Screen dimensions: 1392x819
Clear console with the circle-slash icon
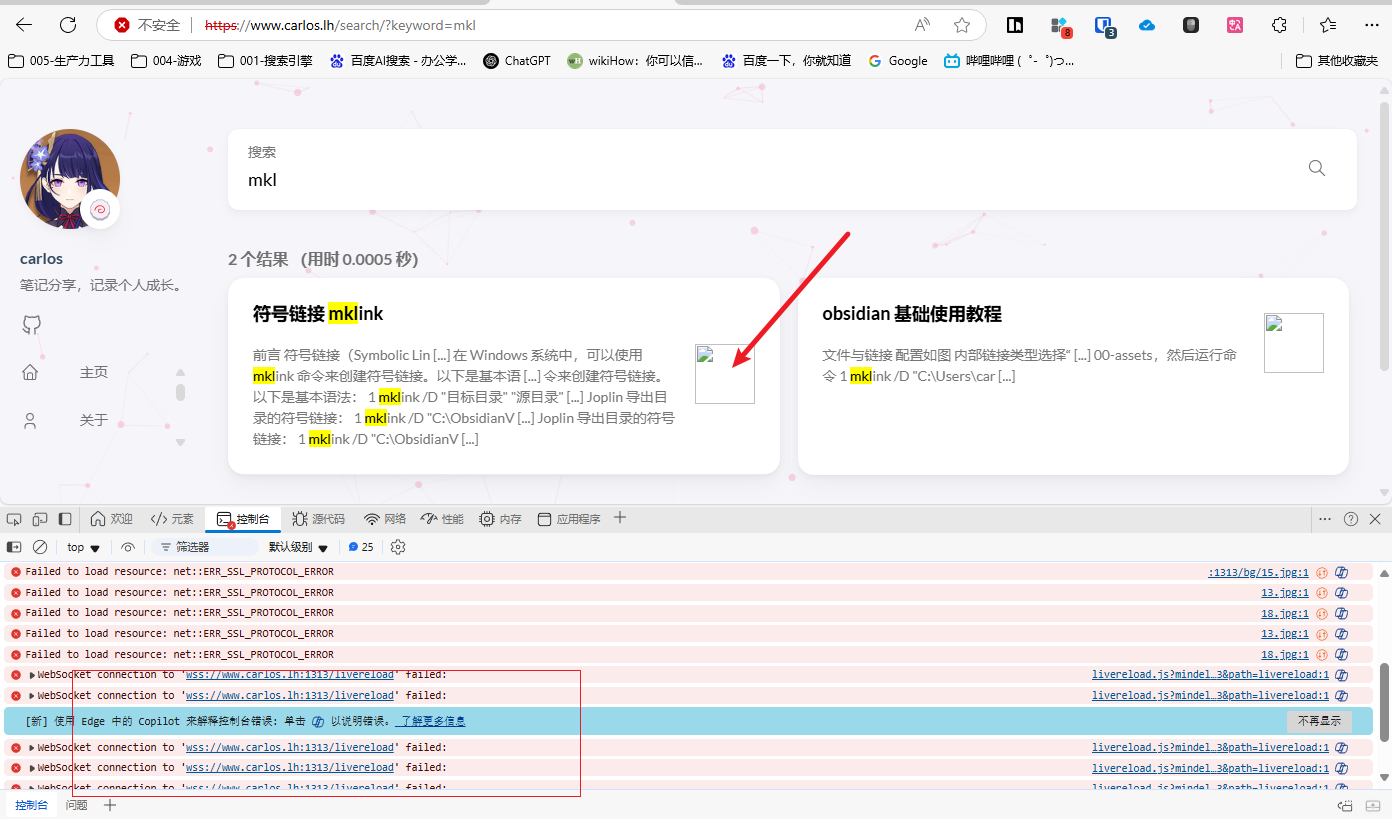click(x=40, y=547)
